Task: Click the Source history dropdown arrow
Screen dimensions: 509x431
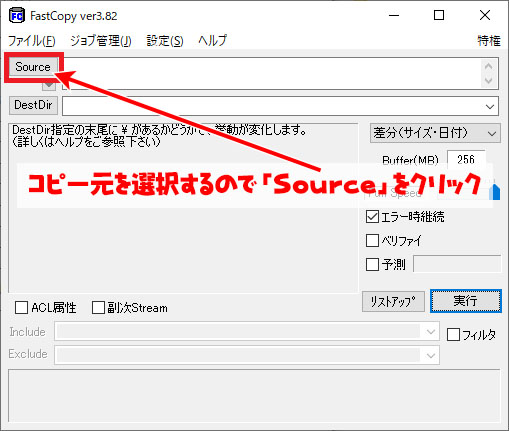Action: [49, 85]
